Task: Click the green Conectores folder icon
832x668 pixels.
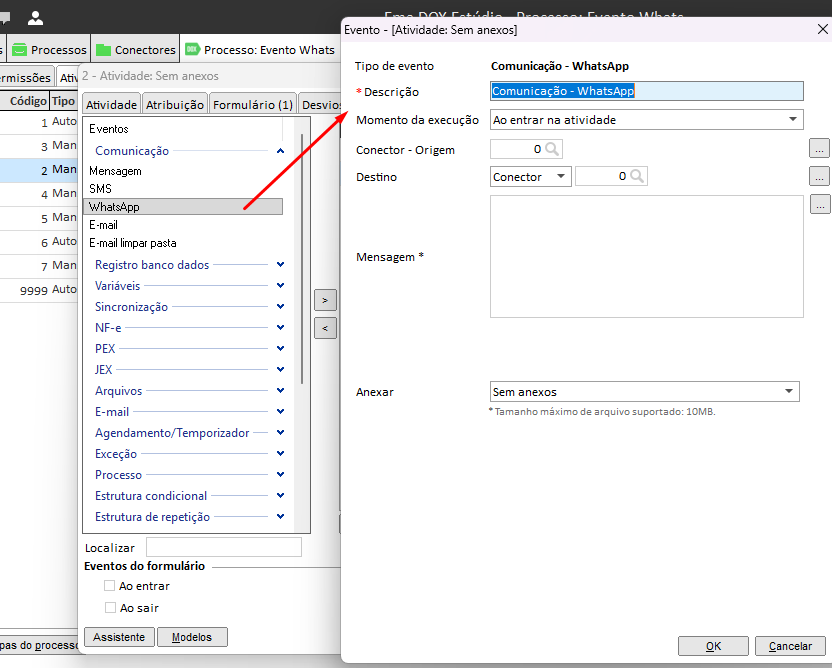Action: [x=103, y=50]
